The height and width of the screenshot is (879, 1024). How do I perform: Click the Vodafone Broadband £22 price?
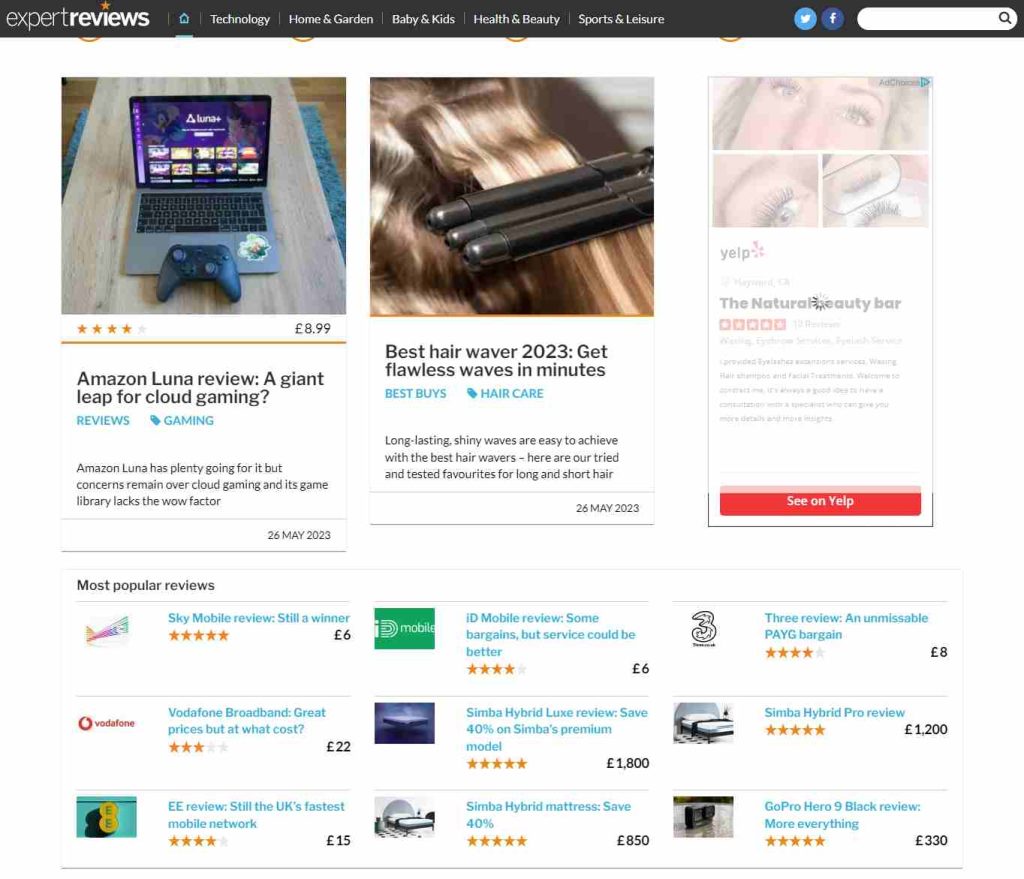point(338,746)
